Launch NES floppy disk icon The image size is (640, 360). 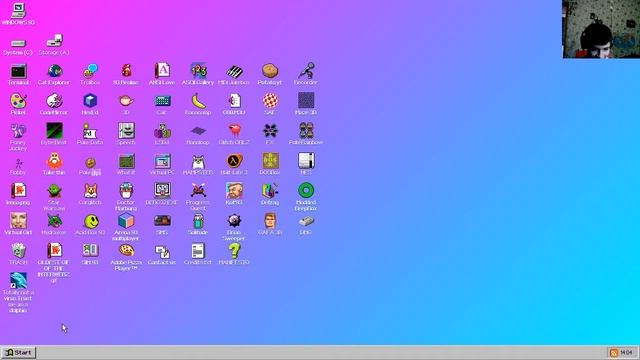pyautogui.click(x=306, y=161)
